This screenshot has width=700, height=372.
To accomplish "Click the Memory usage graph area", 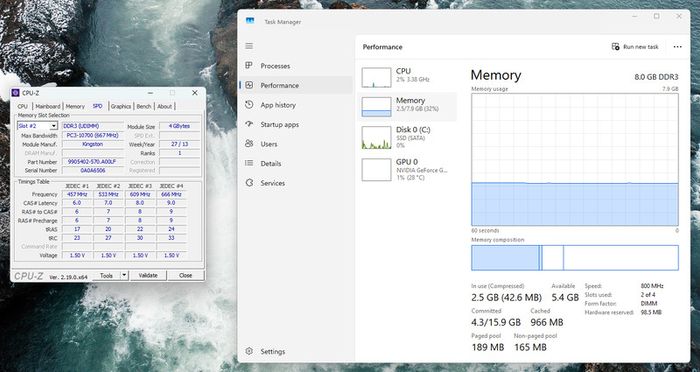I will (x=575, y=159).
